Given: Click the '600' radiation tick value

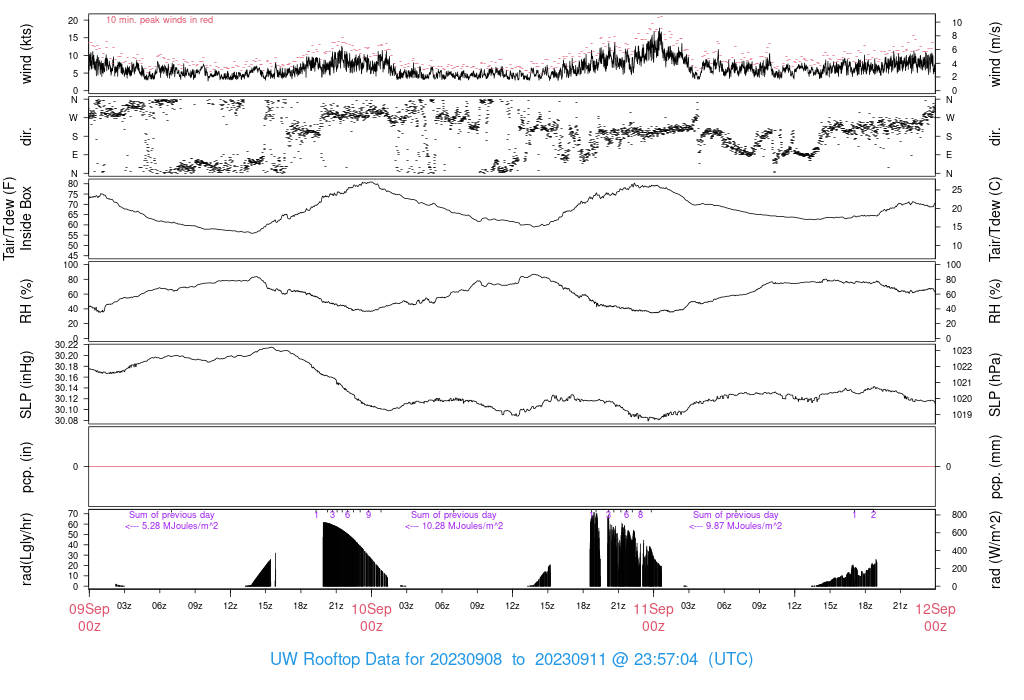Looking at the screenshot, I should [959, 533].
